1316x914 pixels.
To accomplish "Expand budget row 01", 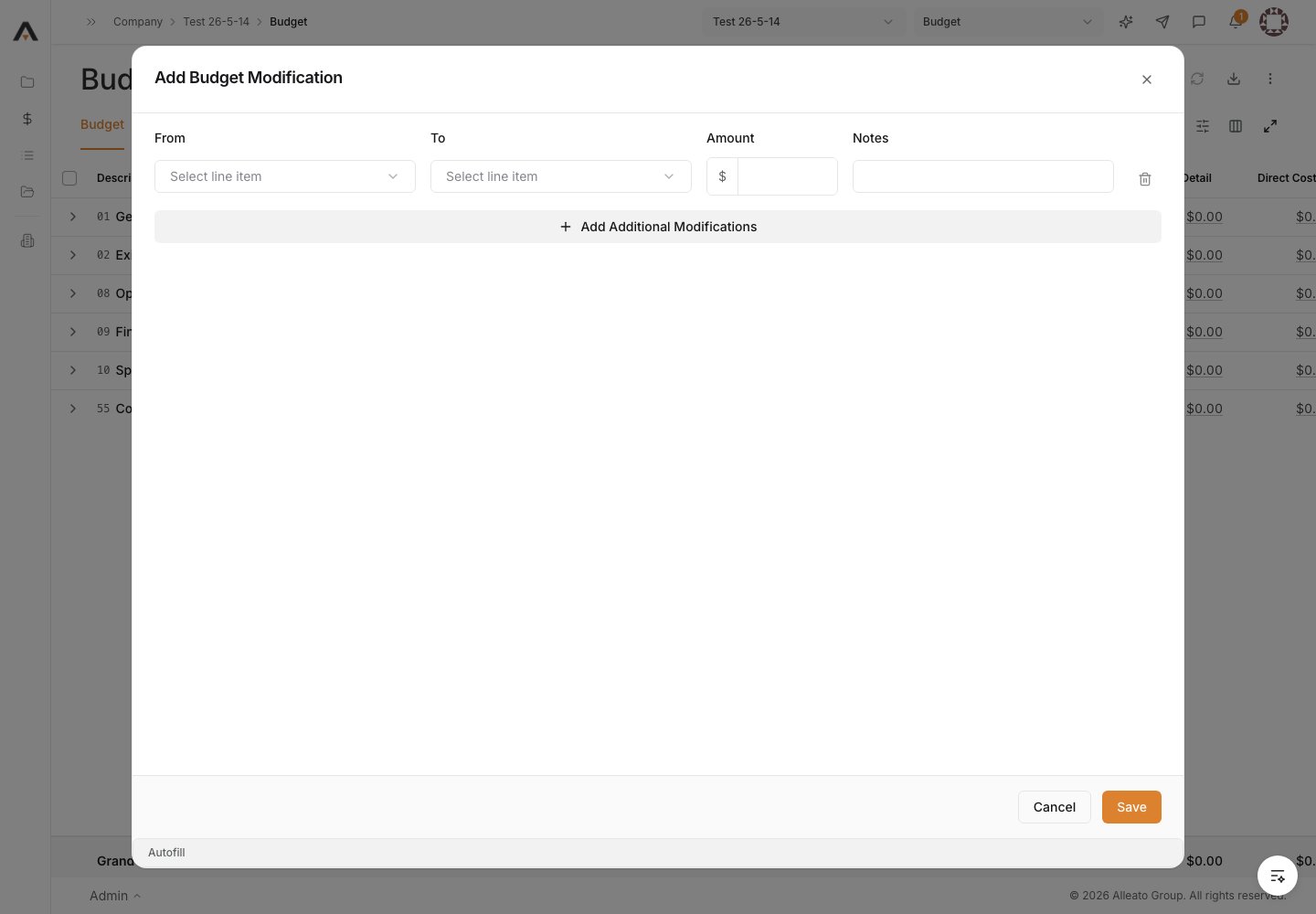I will [x=73, y=217].
